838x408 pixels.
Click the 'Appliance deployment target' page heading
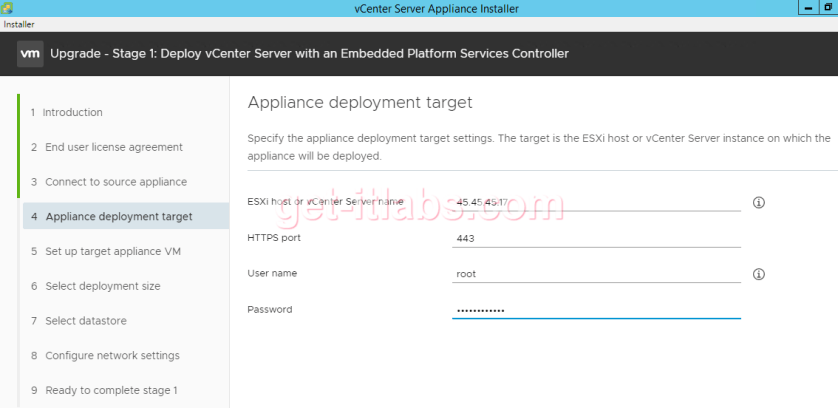pos(359,102)
